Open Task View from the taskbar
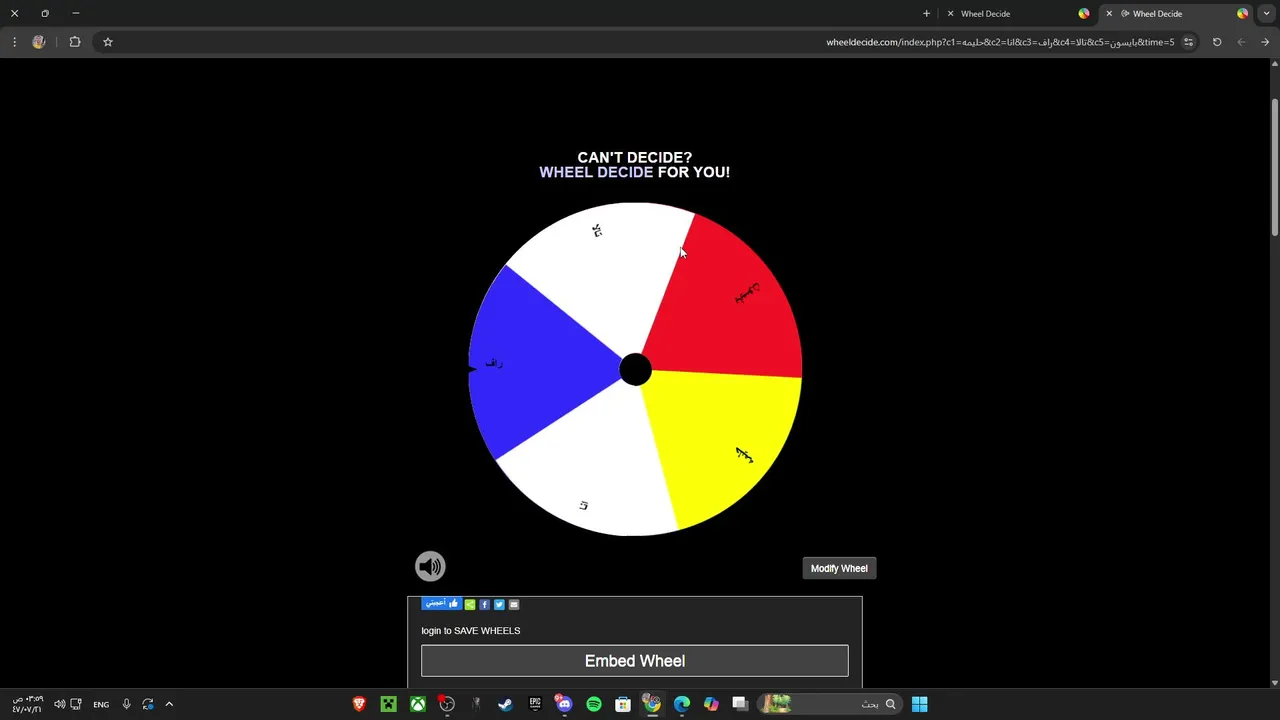This screenshot has width=1280, height=720. [740, 704]
